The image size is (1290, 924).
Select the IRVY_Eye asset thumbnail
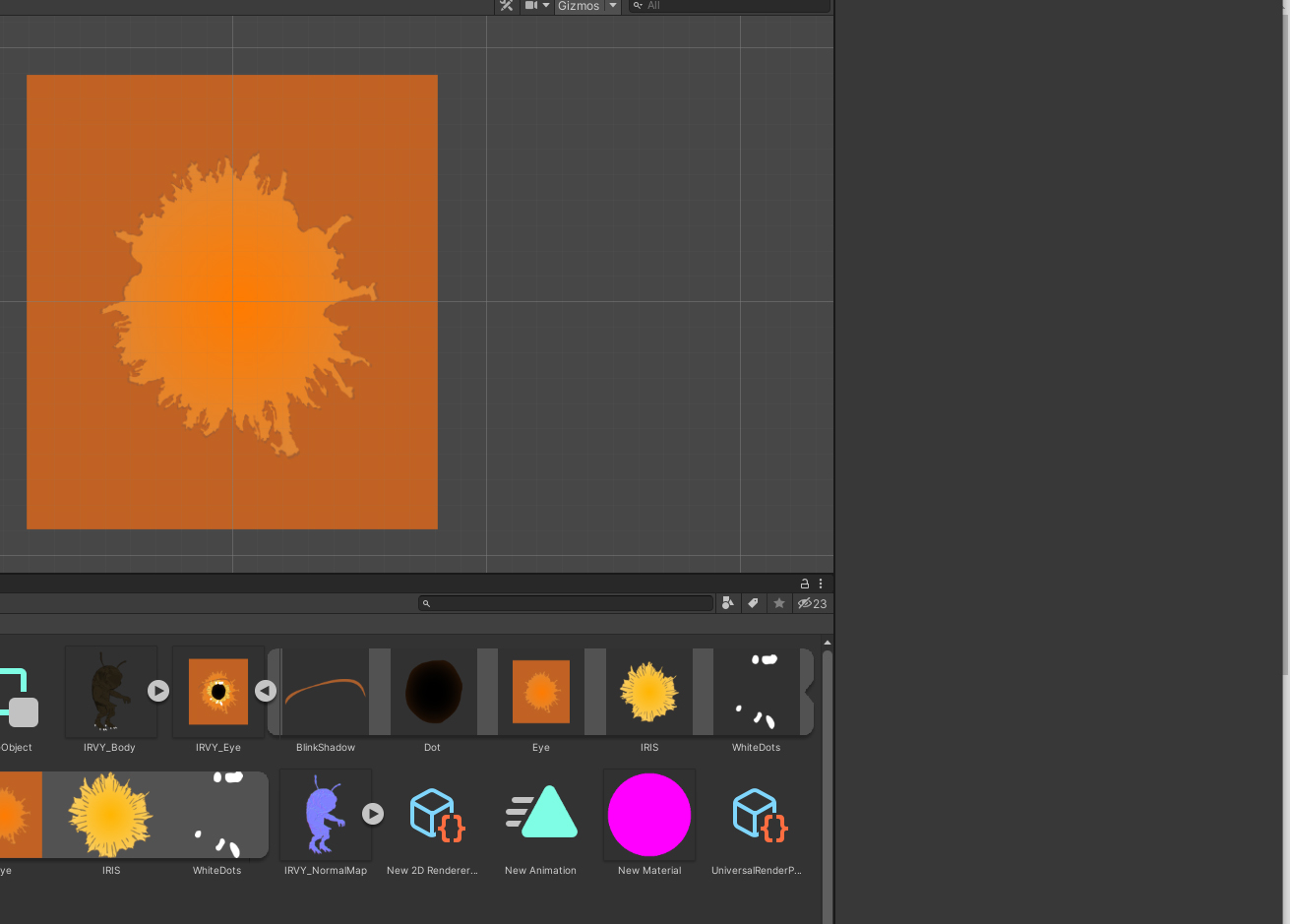[218, 692]
